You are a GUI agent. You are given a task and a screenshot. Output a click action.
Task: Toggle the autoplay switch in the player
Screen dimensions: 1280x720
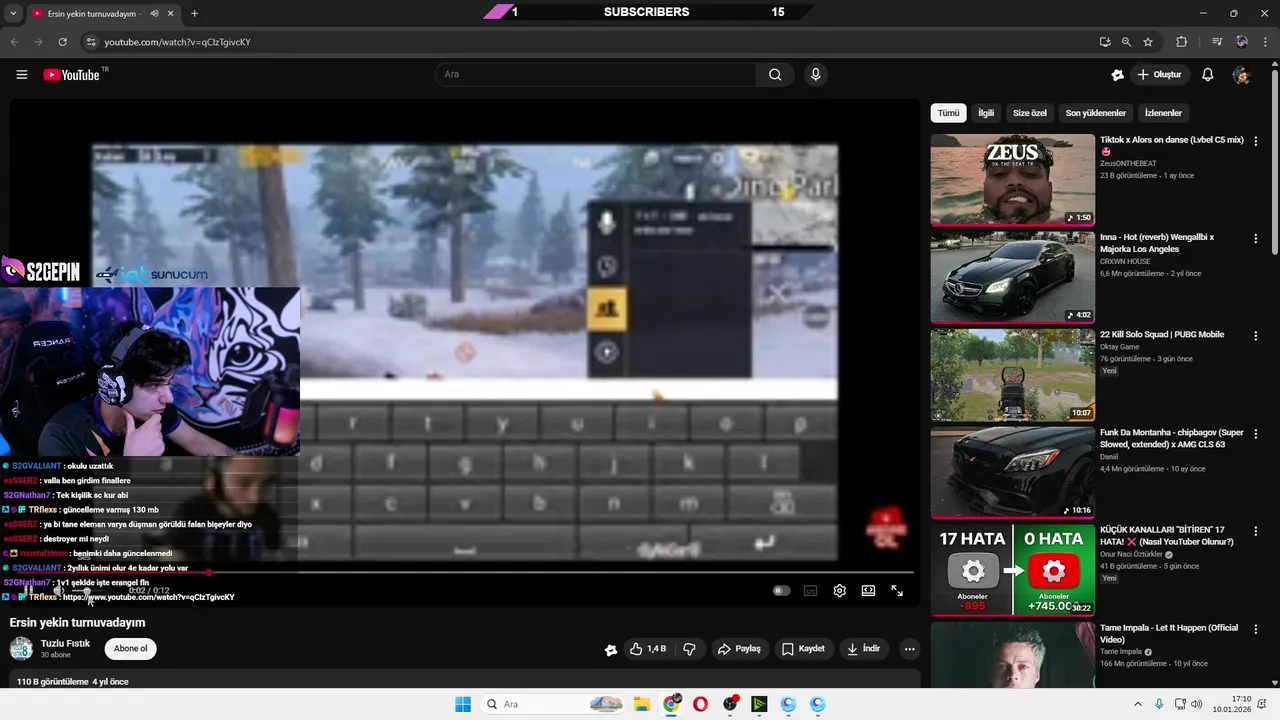click(781, 591)
